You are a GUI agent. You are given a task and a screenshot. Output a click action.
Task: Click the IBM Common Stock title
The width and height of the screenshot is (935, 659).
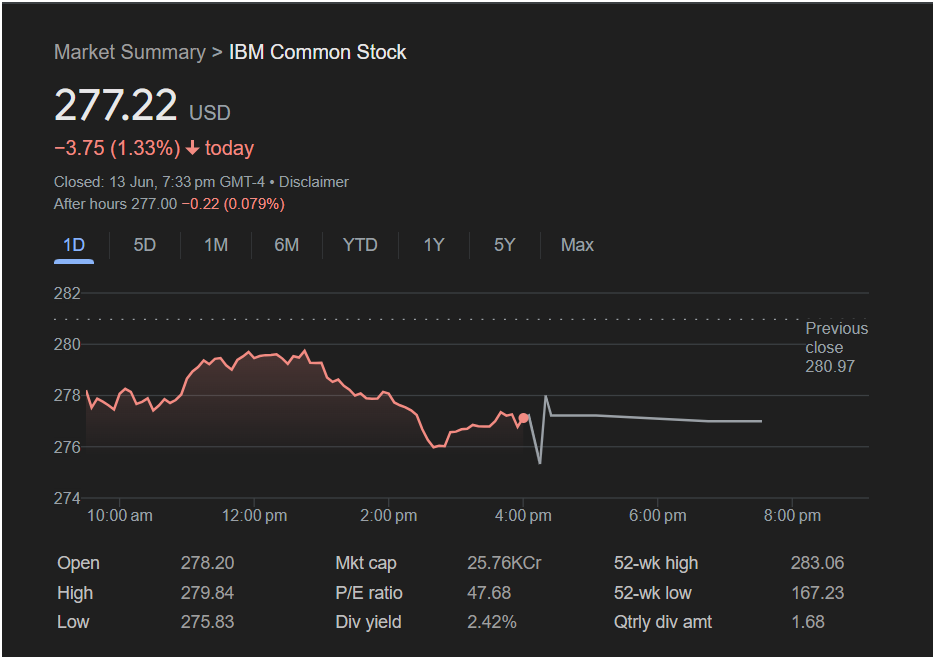[317, 52]
